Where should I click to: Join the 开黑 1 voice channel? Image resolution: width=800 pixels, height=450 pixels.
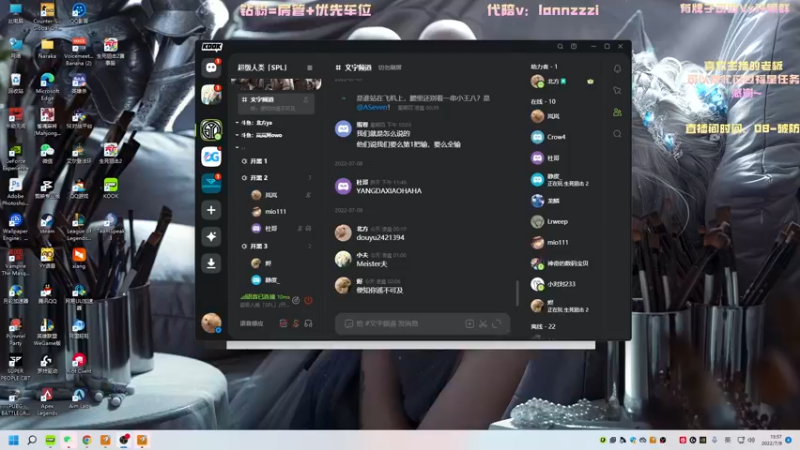(276, 161)
